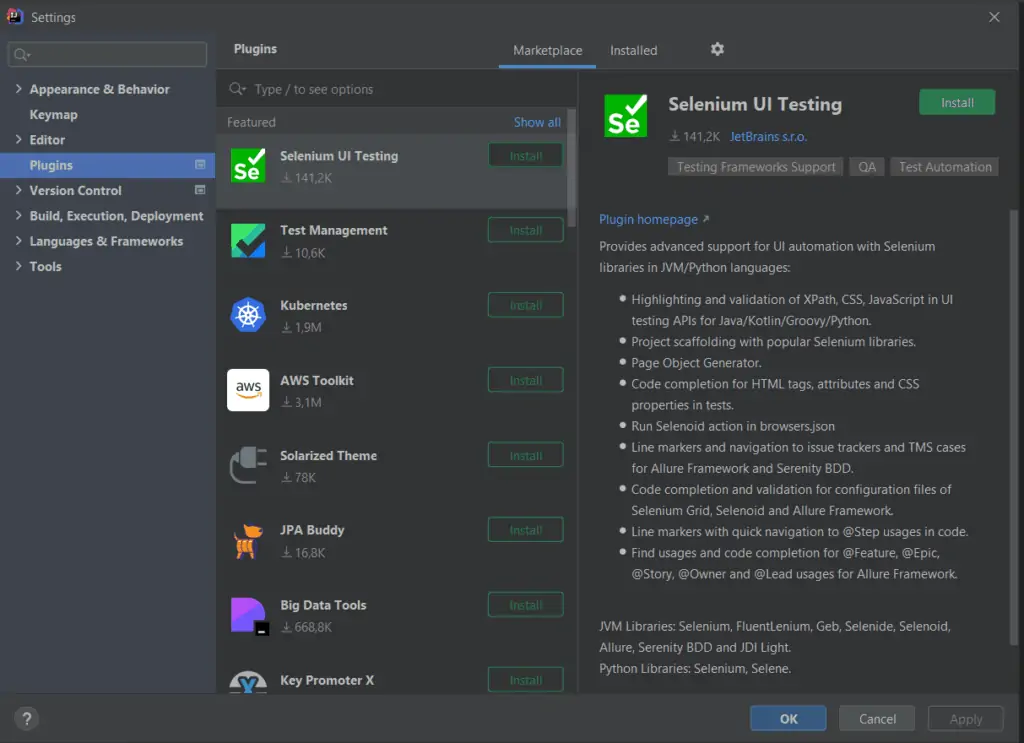Open the plugins manage repositories gear icon
This screenshot has width=1024, height=743.
point(717,49)
